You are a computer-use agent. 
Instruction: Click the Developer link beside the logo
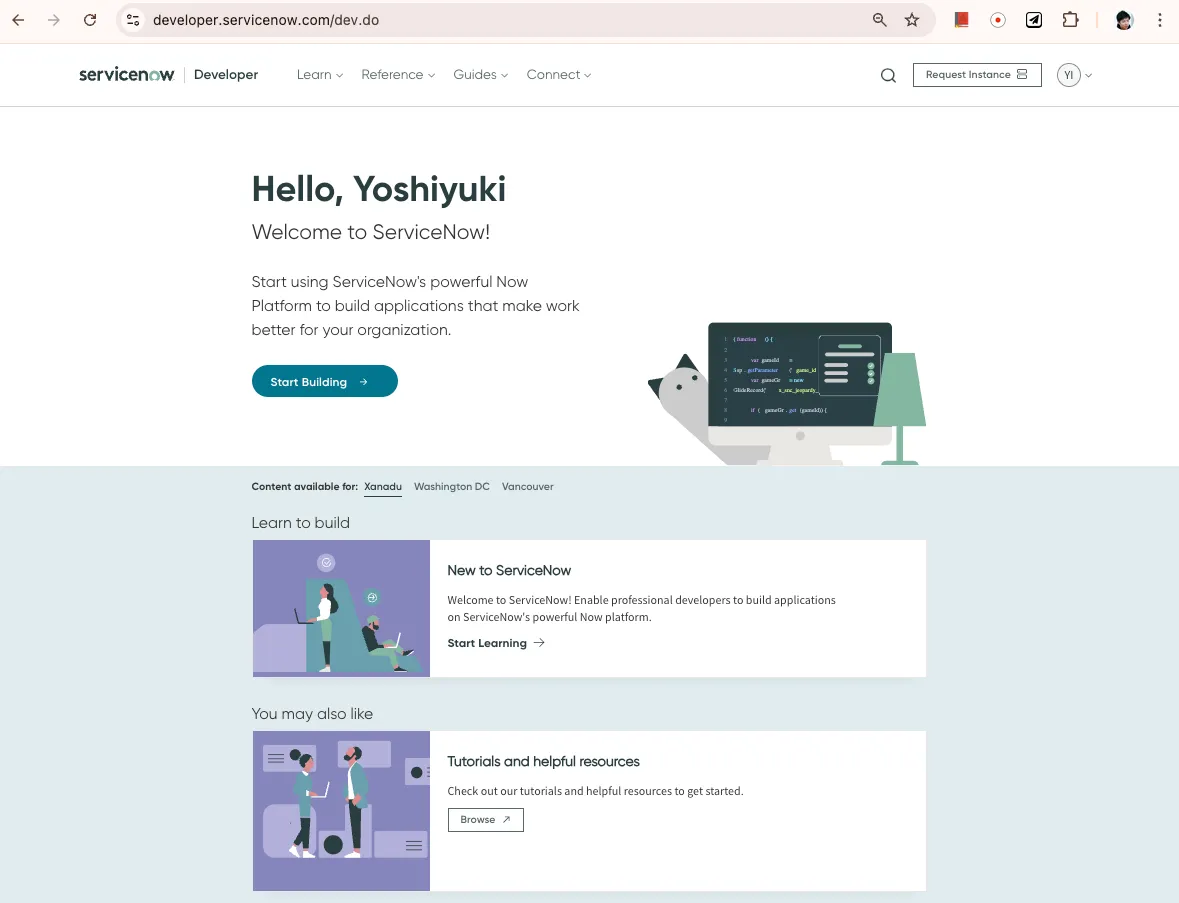click(x=226, y=74)
